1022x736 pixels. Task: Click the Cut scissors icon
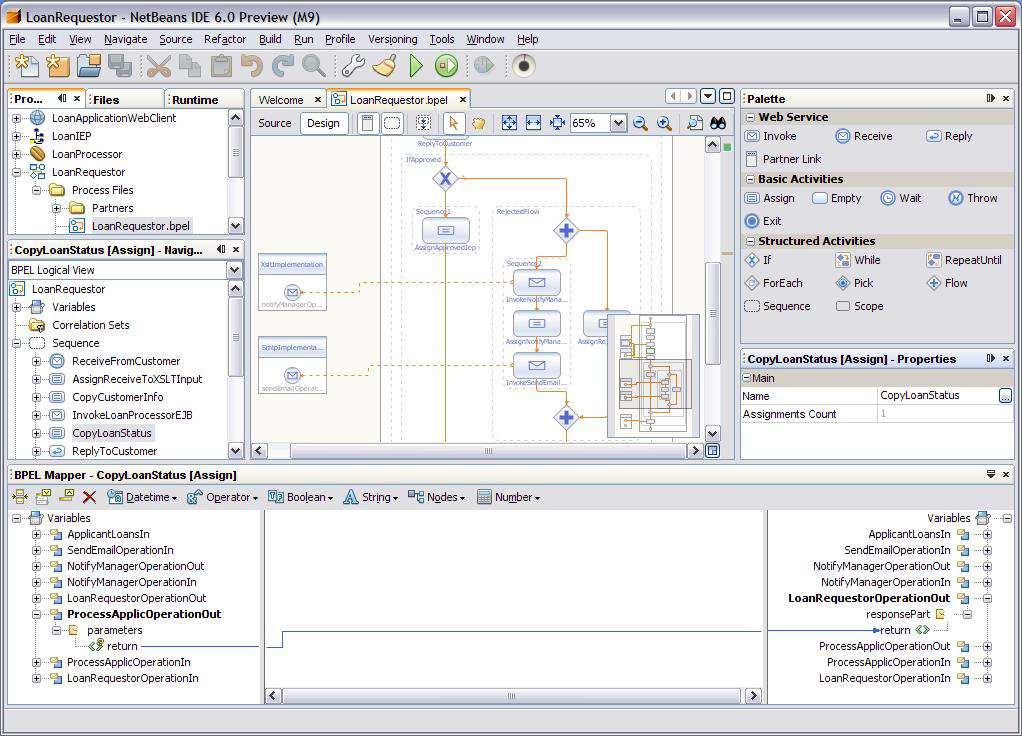(x=158, y=66)
